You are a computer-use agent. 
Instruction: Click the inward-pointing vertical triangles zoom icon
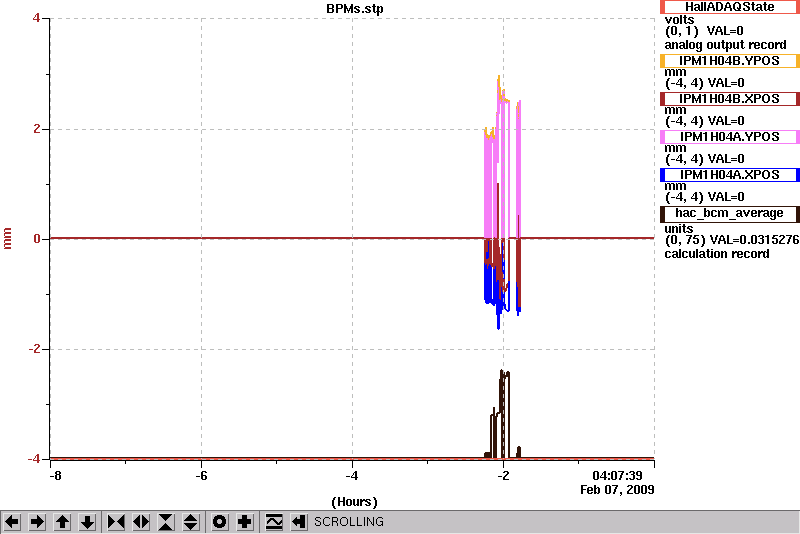pos(166,522)
